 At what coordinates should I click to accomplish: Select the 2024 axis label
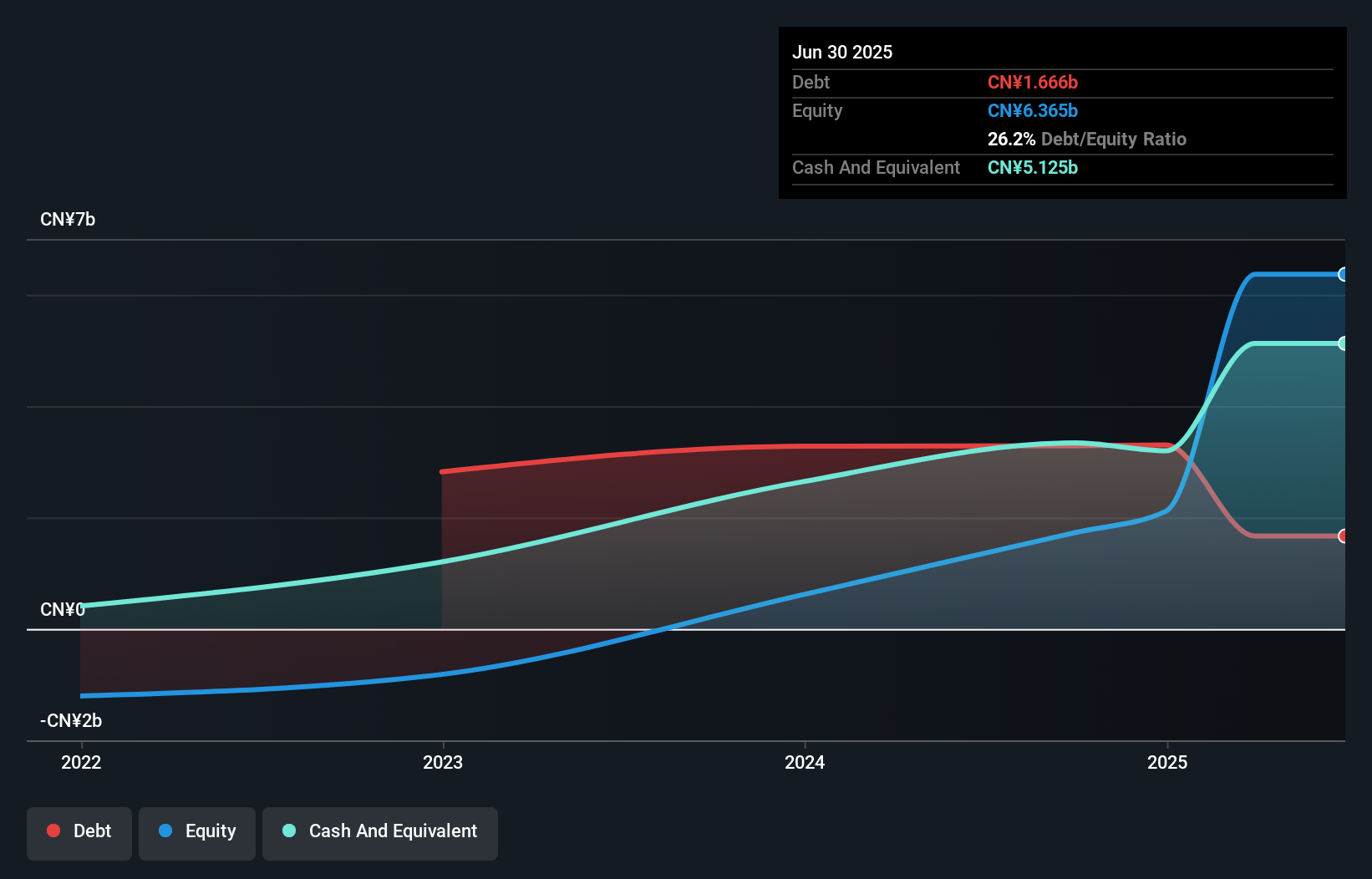point(804,762)
